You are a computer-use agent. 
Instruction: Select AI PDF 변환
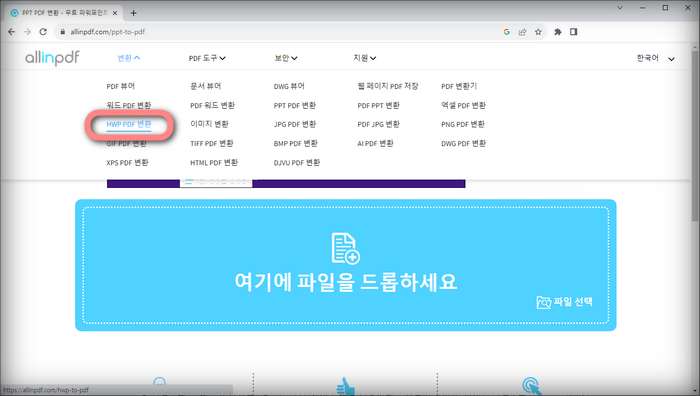pos(375,143)
